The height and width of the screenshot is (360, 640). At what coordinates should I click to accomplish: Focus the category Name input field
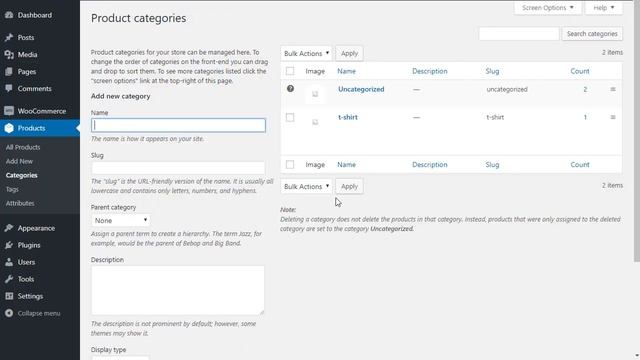click(178, 125)
